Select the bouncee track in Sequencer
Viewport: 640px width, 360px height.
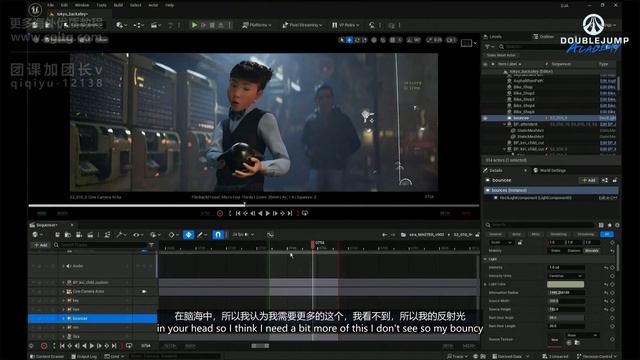pyautogui.click(x=93, y=318)
